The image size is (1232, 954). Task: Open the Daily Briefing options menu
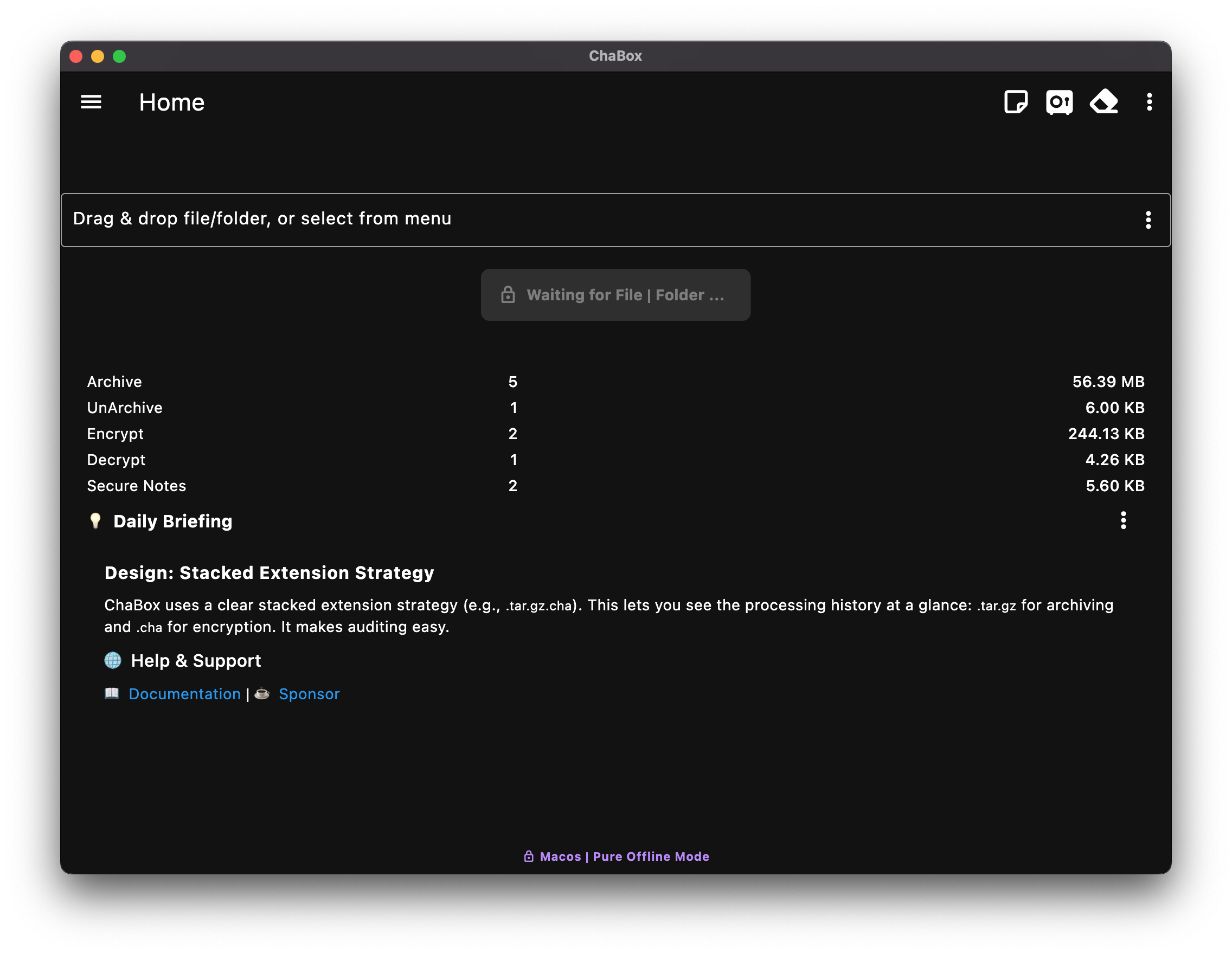coord(1123,520)
